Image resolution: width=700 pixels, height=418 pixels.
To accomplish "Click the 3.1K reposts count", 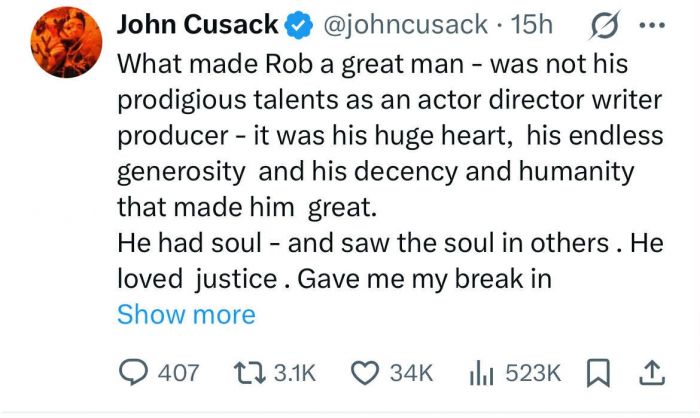I will coord(294,373).
